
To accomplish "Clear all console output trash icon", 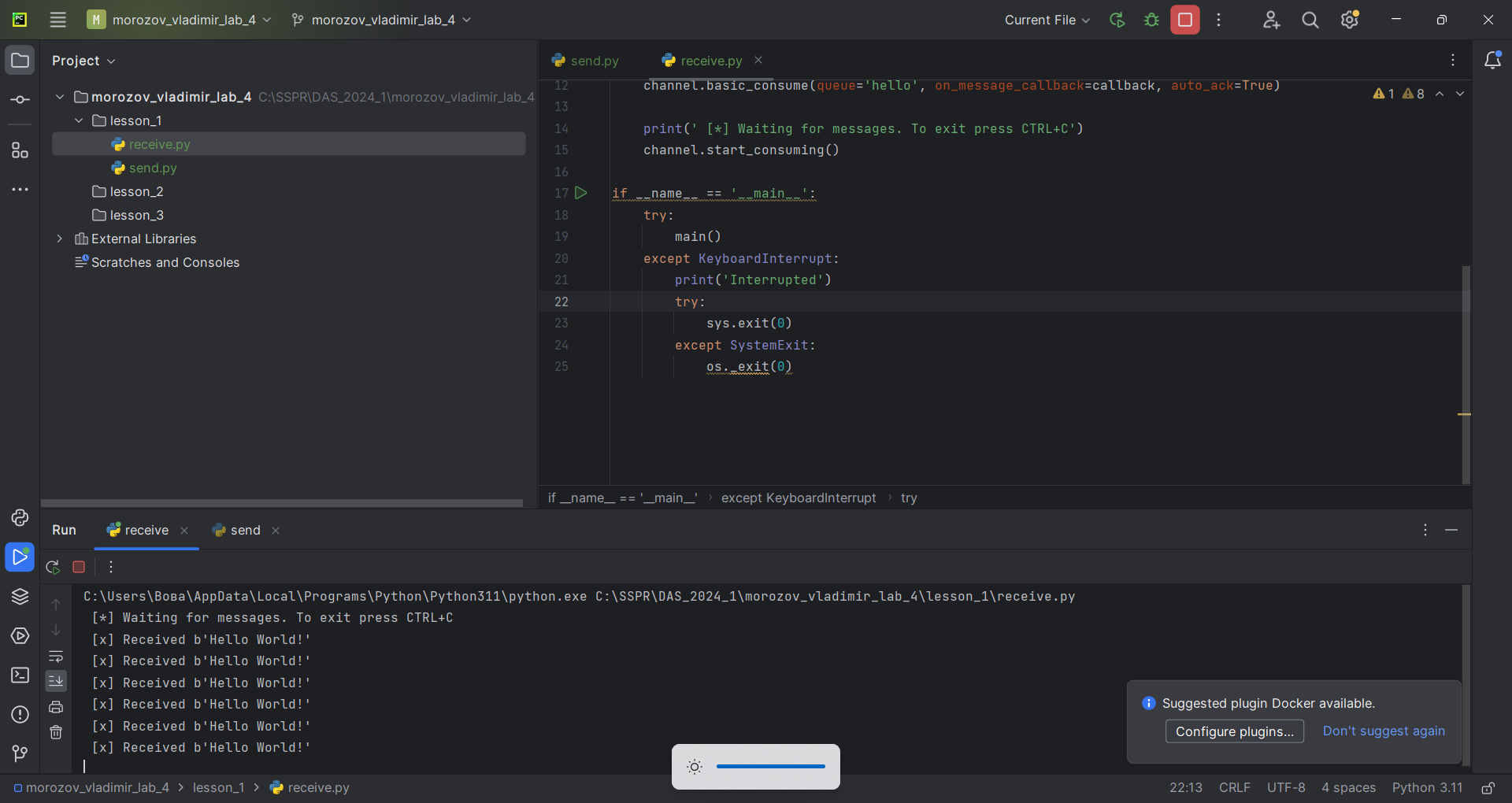I will (x=56, y=733).
